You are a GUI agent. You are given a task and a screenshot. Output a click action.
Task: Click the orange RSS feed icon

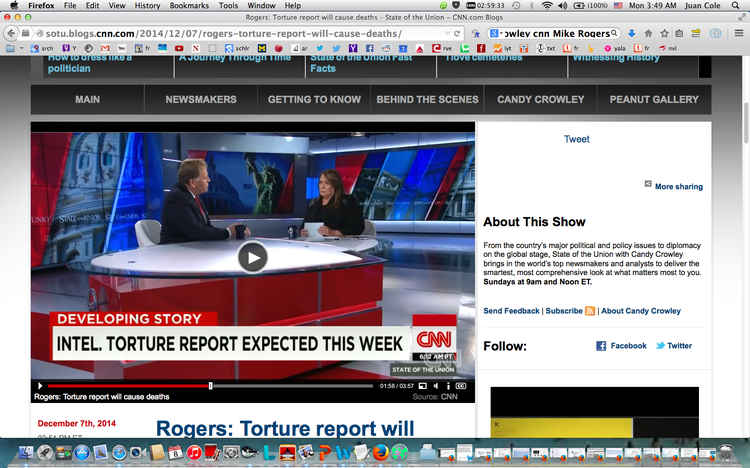(590, 311)
